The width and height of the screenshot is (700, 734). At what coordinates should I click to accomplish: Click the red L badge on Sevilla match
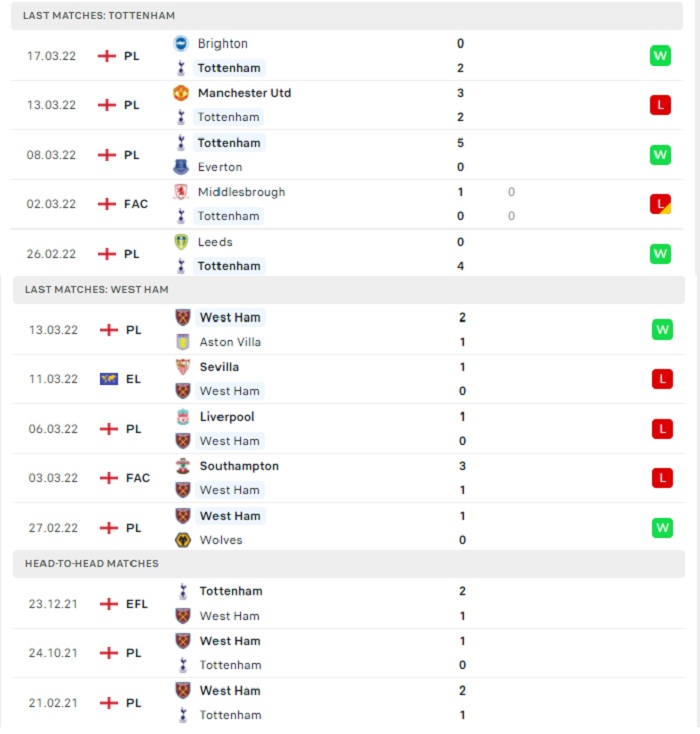[x=662, y=379]
